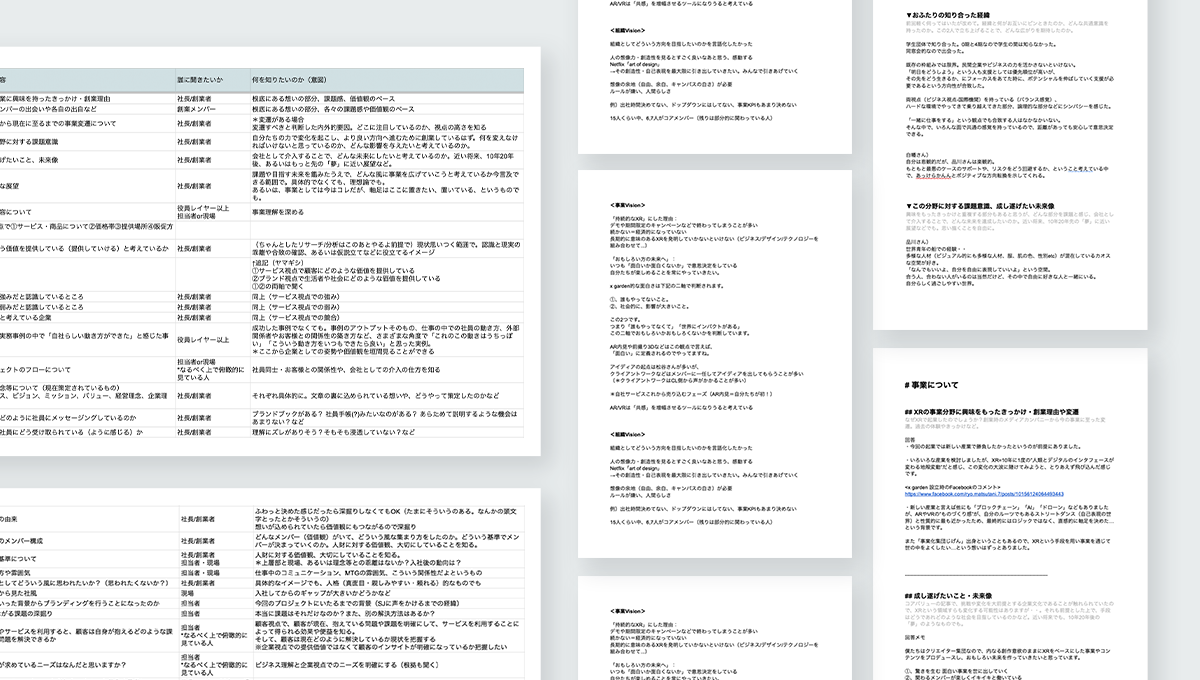Click the '# 事業について' document heading
This screenshot has height=680, width=1200.
click(x=931, y=385)
